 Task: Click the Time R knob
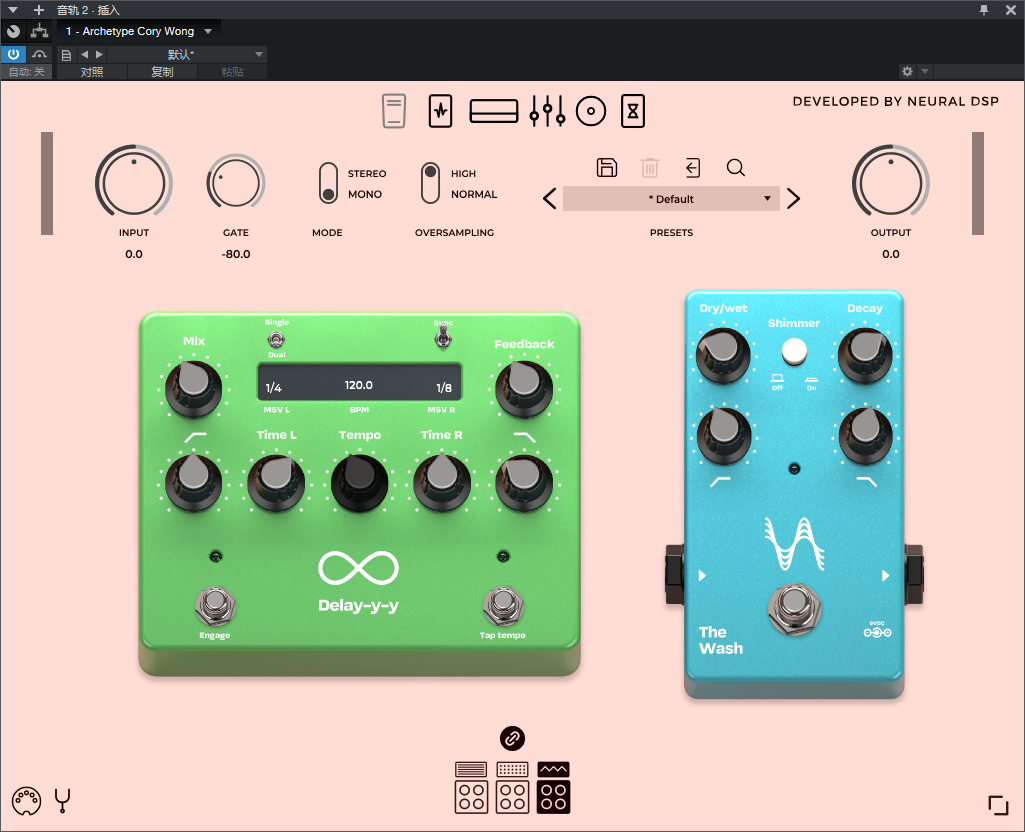coord(442,482)
